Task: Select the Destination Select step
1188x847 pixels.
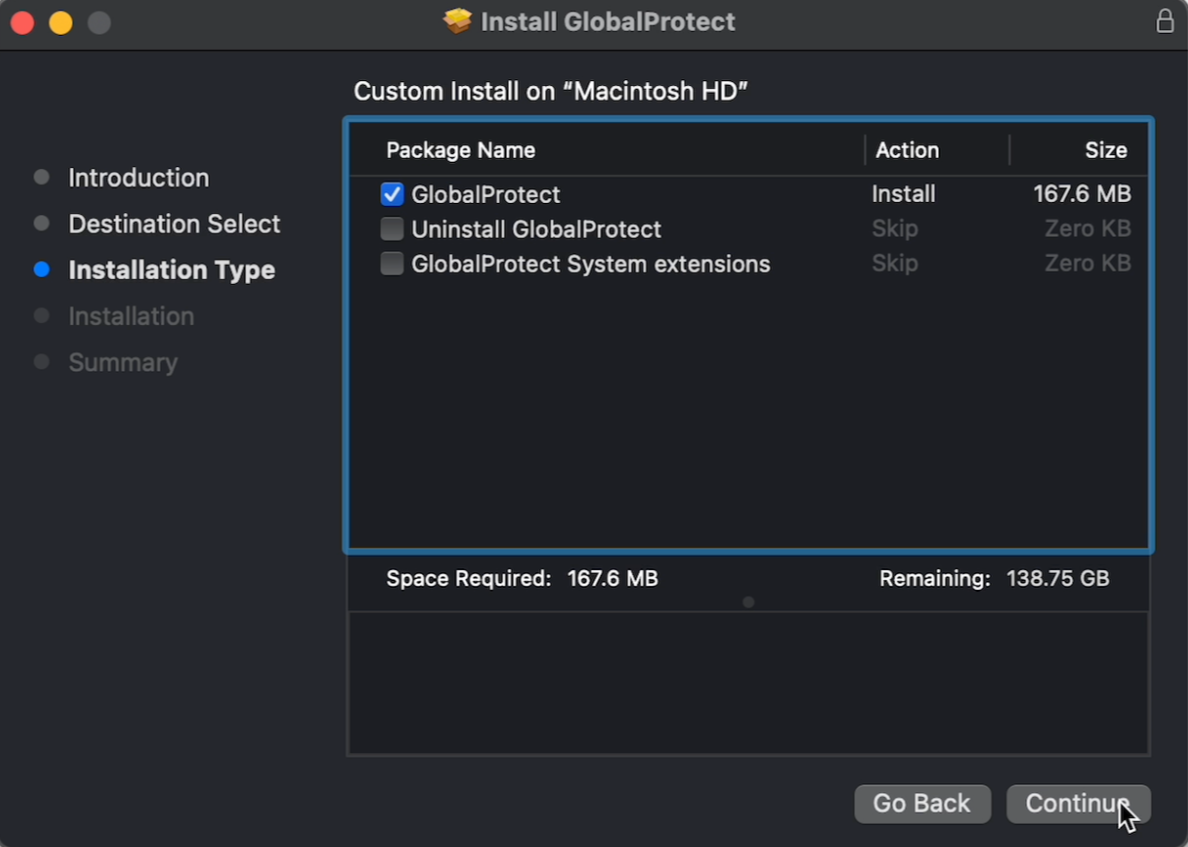Action: point(174,224)
